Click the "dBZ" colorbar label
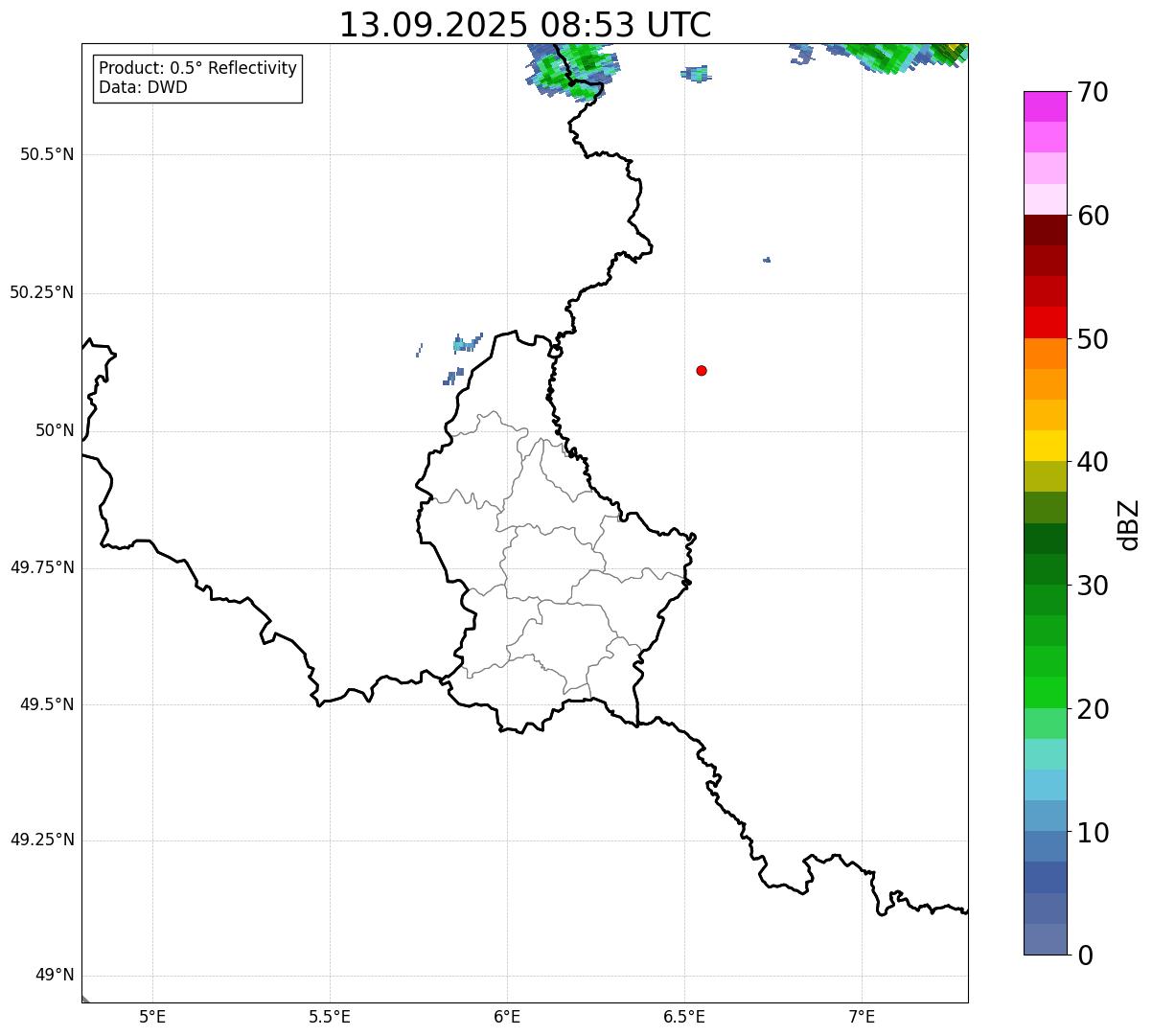 pyautogui.click(x=1129, y=524)
